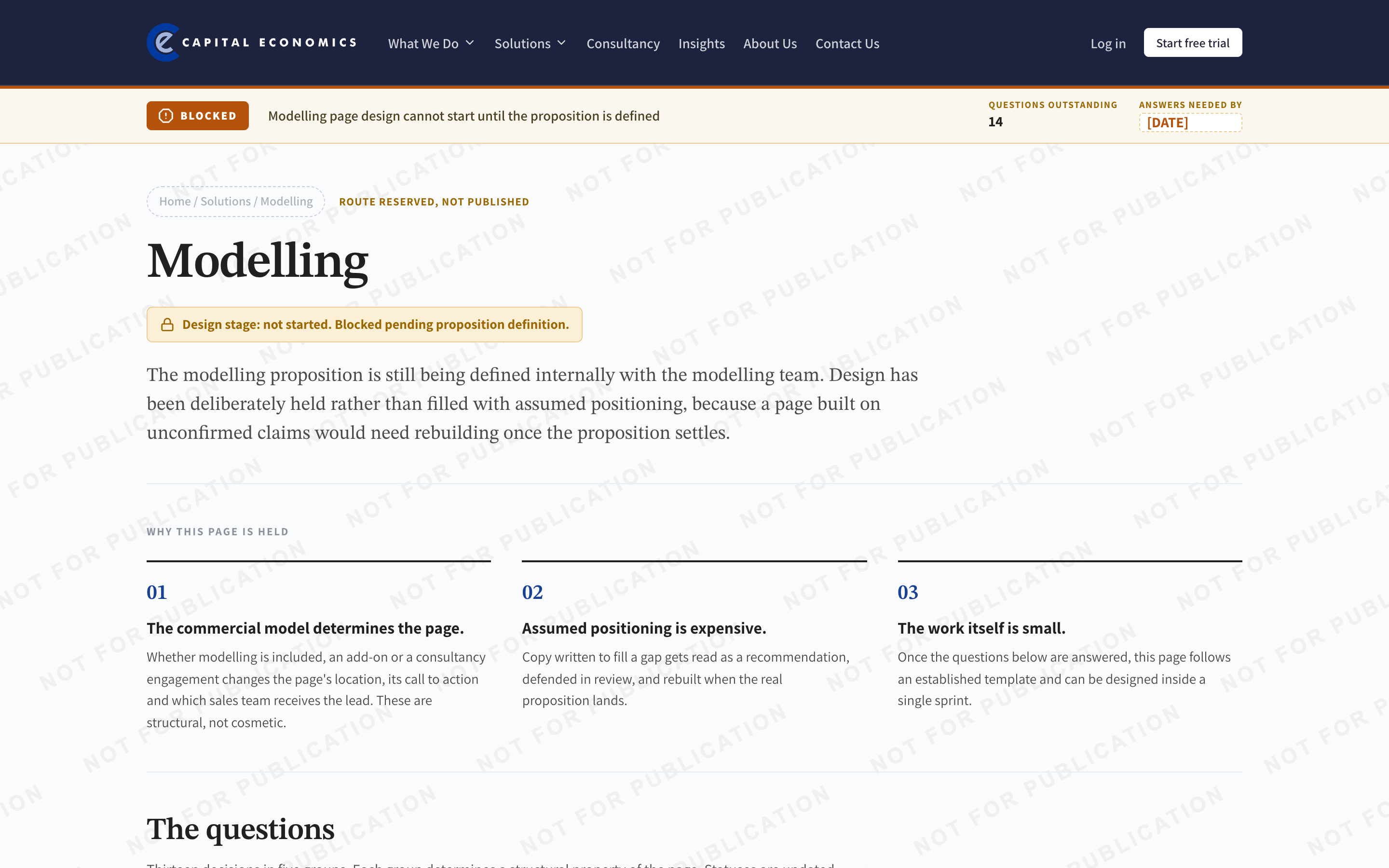Click the intro paragraph about the modelling proposition

(x=532, y=404)
